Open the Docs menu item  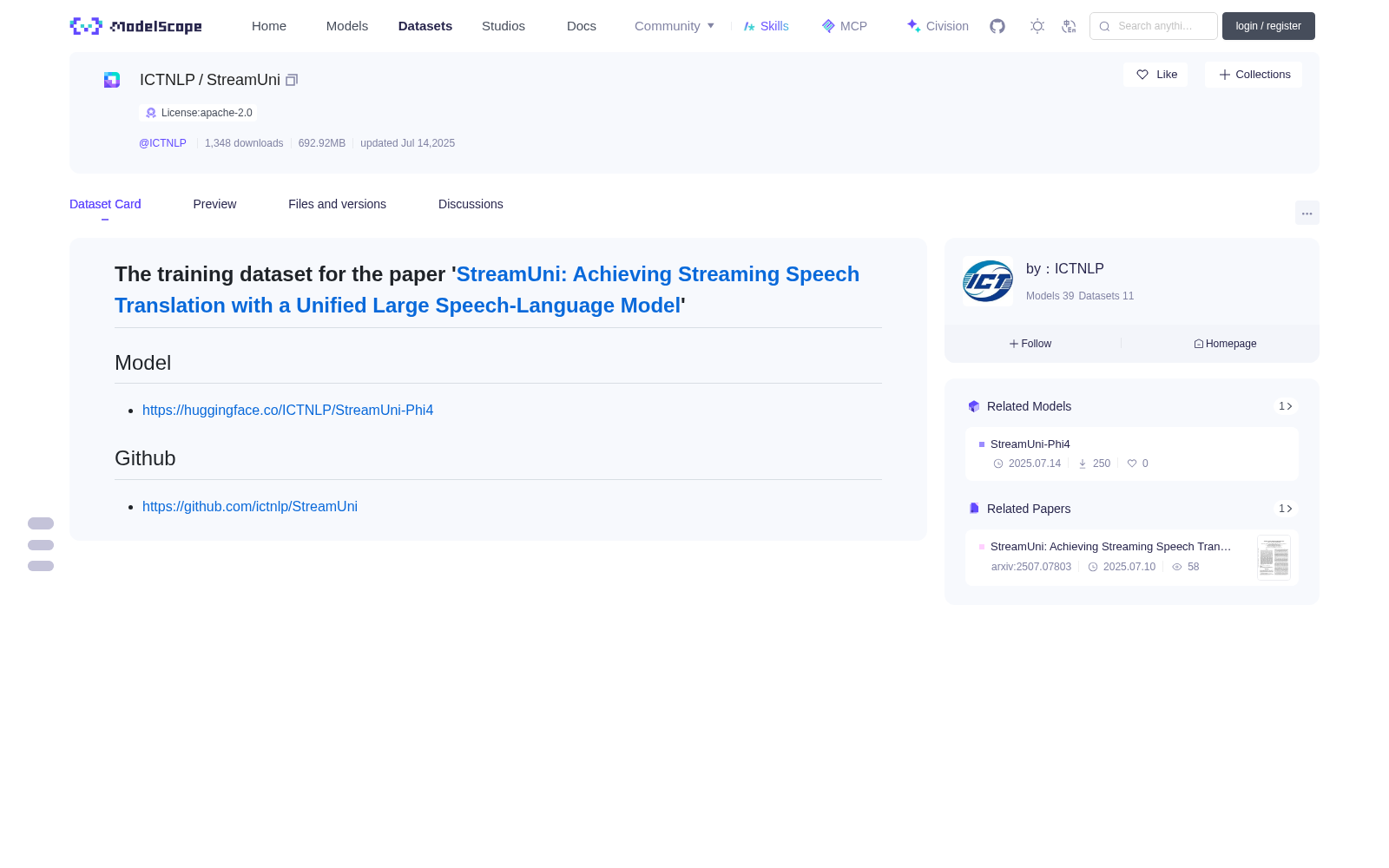click(582, 26)
